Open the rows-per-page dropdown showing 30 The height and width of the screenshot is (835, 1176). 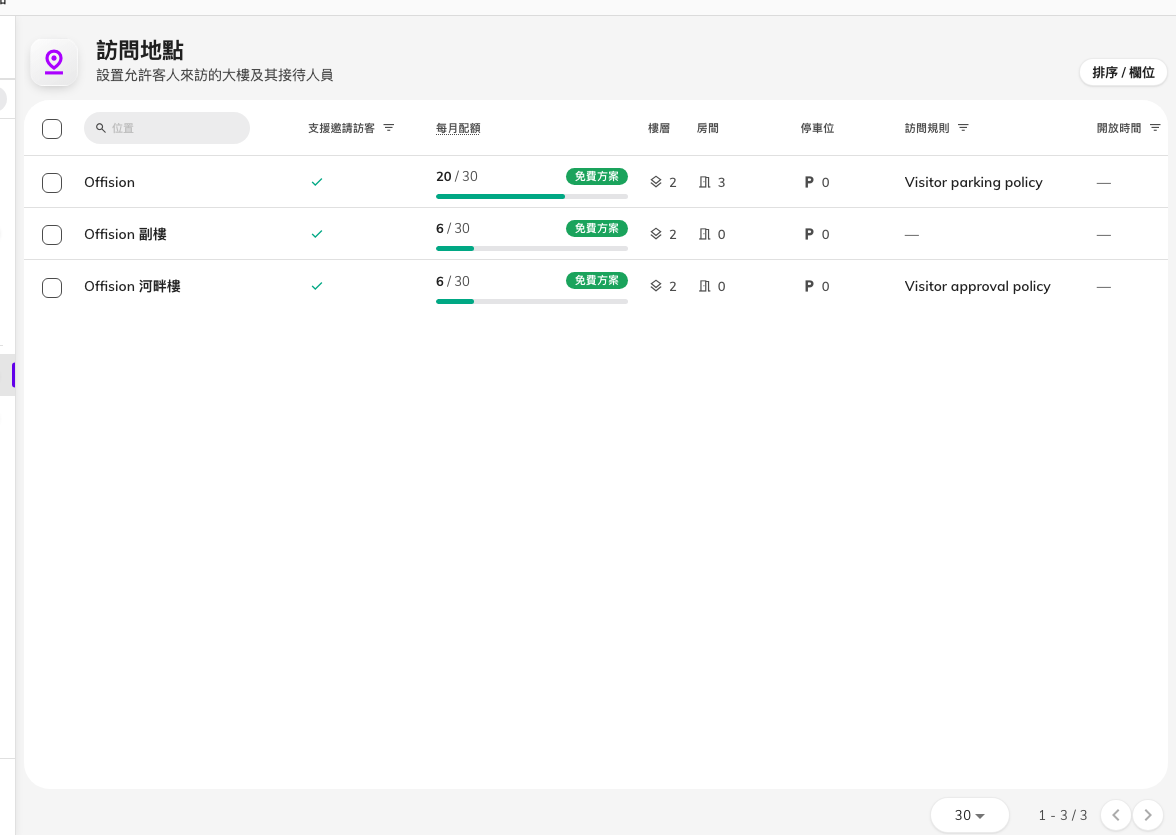[x=969, y=815]
